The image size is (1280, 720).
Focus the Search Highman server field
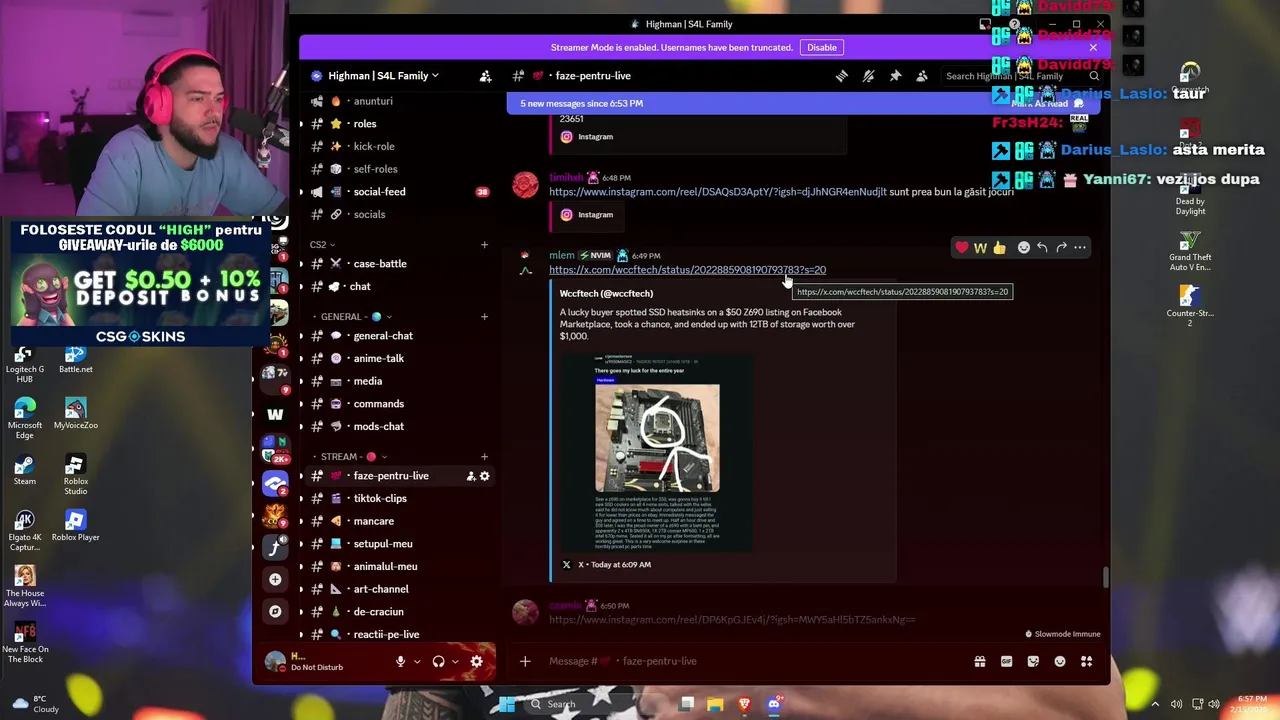pyautogui.click(x=1022, y=76)
